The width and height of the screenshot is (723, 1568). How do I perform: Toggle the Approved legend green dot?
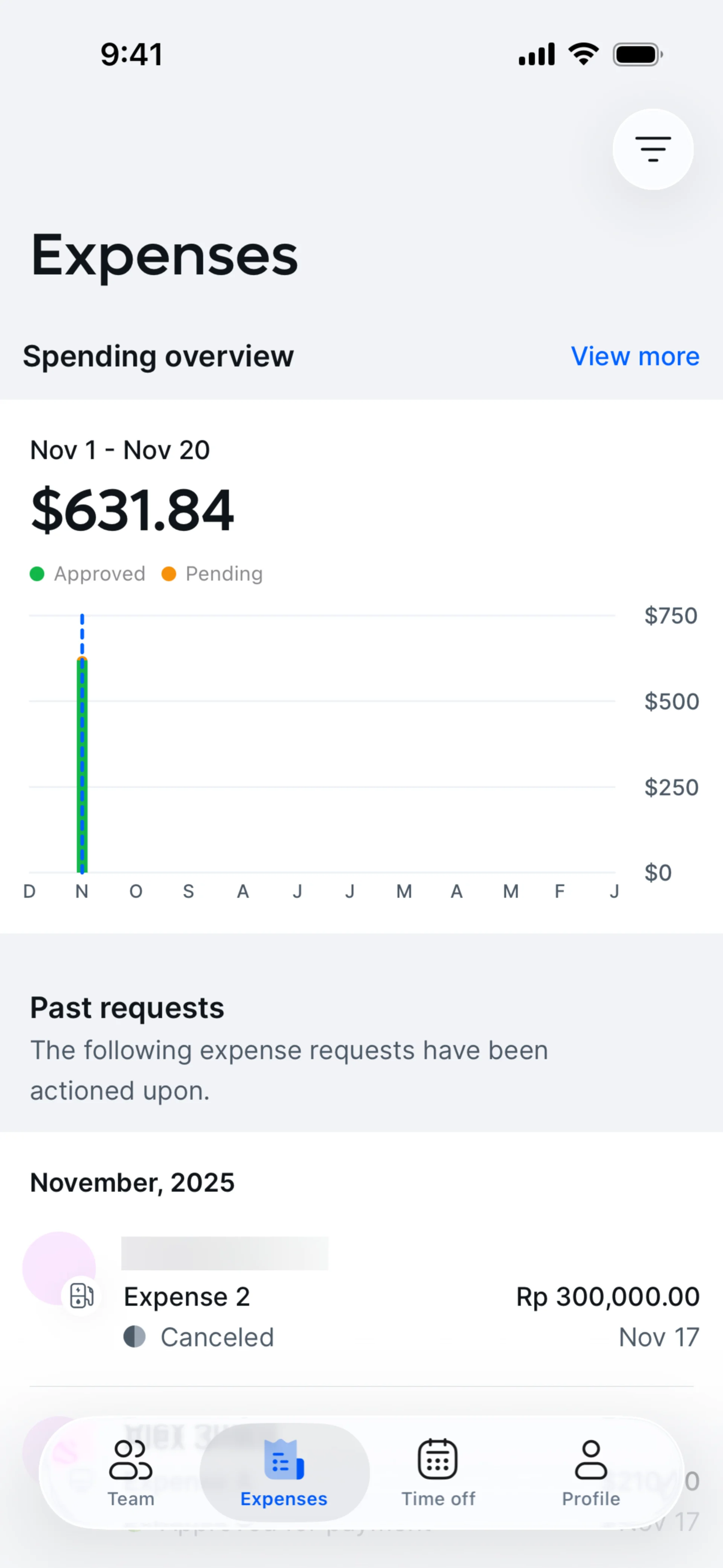point(37,573)
